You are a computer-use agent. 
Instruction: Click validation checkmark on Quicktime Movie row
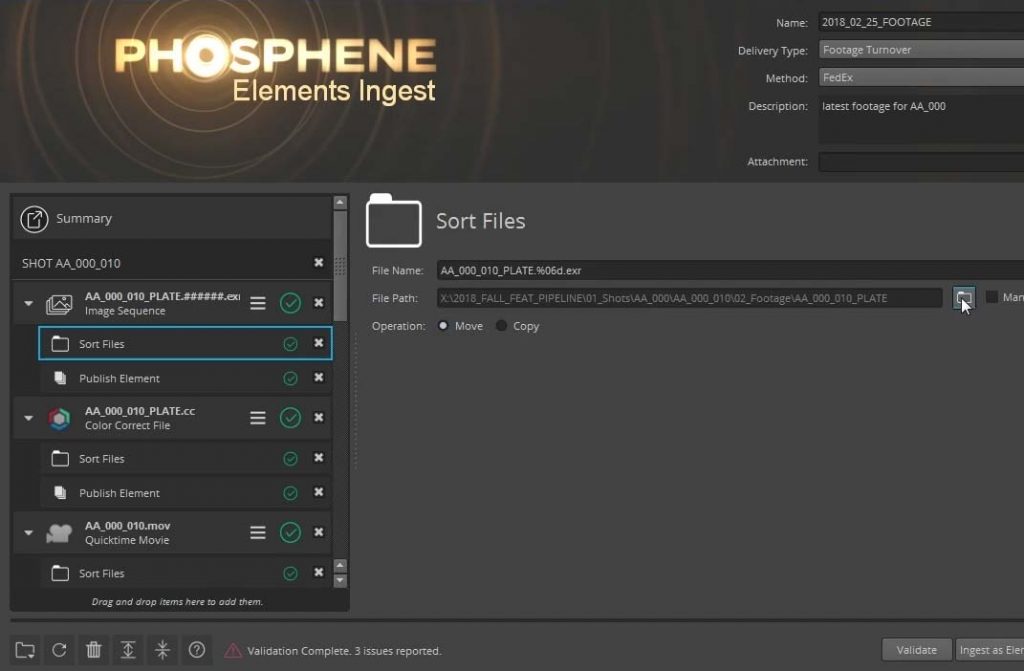click(x=291, y=532)
